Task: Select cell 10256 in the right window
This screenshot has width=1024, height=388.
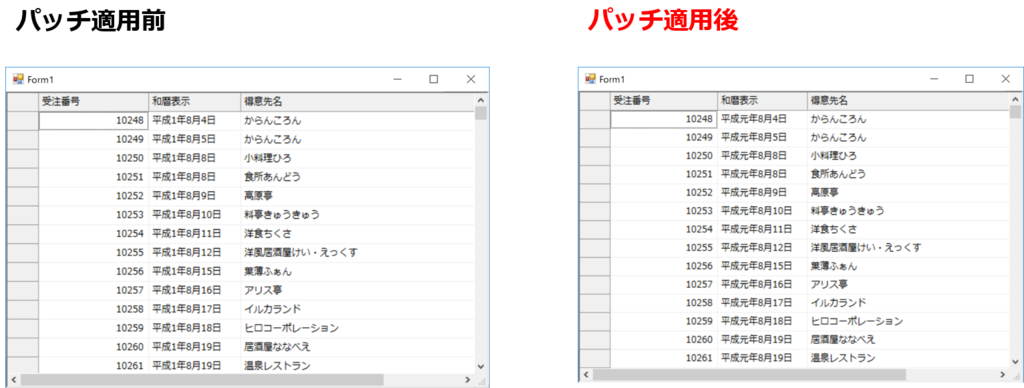Action: tap(664, 267)
